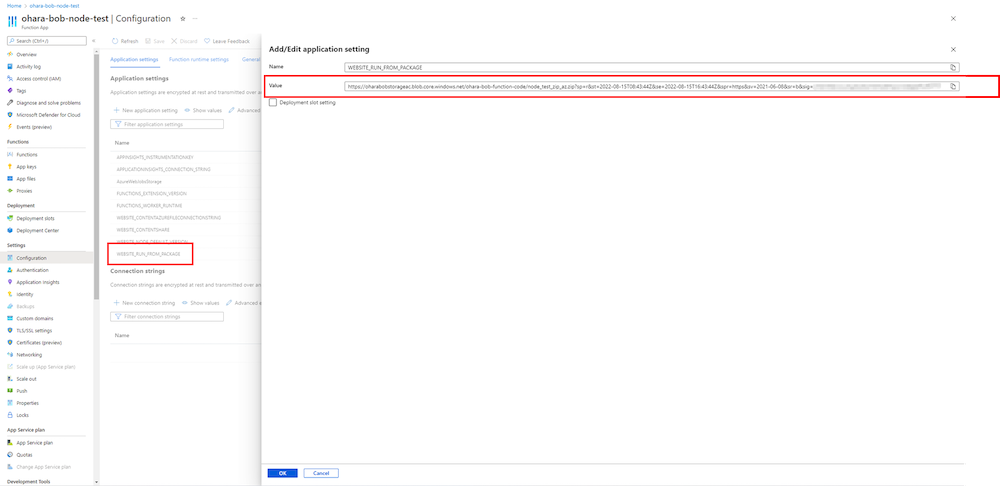
Task: Open Authentication settings
Action: (x=32, y=270)
